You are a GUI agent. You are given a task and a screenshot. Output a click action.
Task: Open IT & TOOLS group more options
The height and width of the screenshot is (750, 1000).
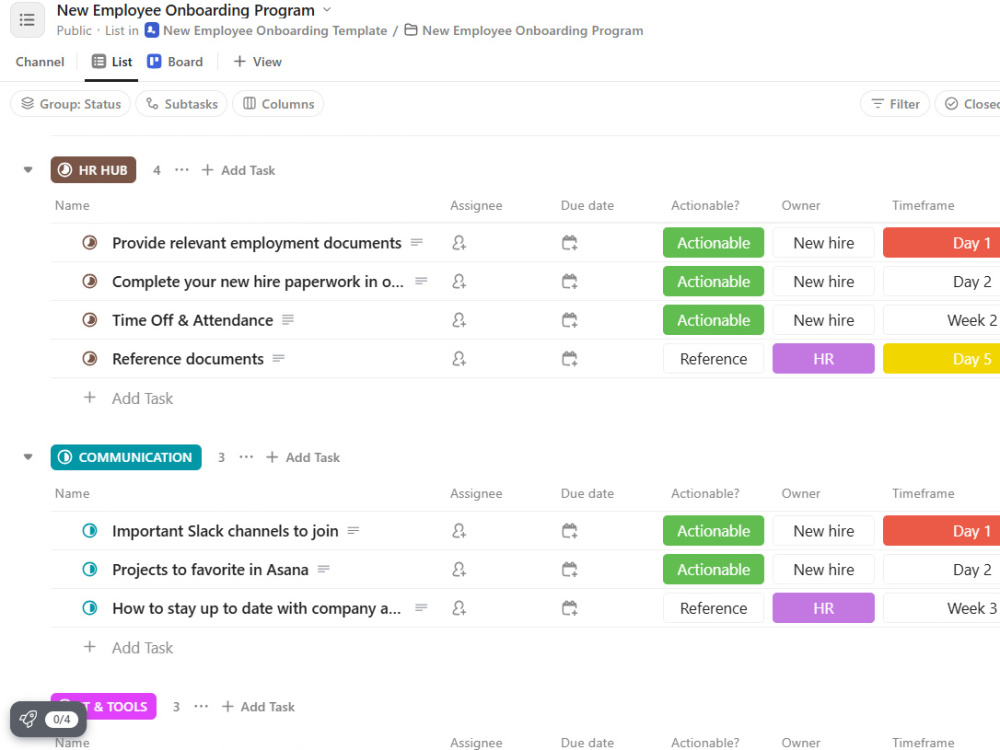click(x=201, y=707)
